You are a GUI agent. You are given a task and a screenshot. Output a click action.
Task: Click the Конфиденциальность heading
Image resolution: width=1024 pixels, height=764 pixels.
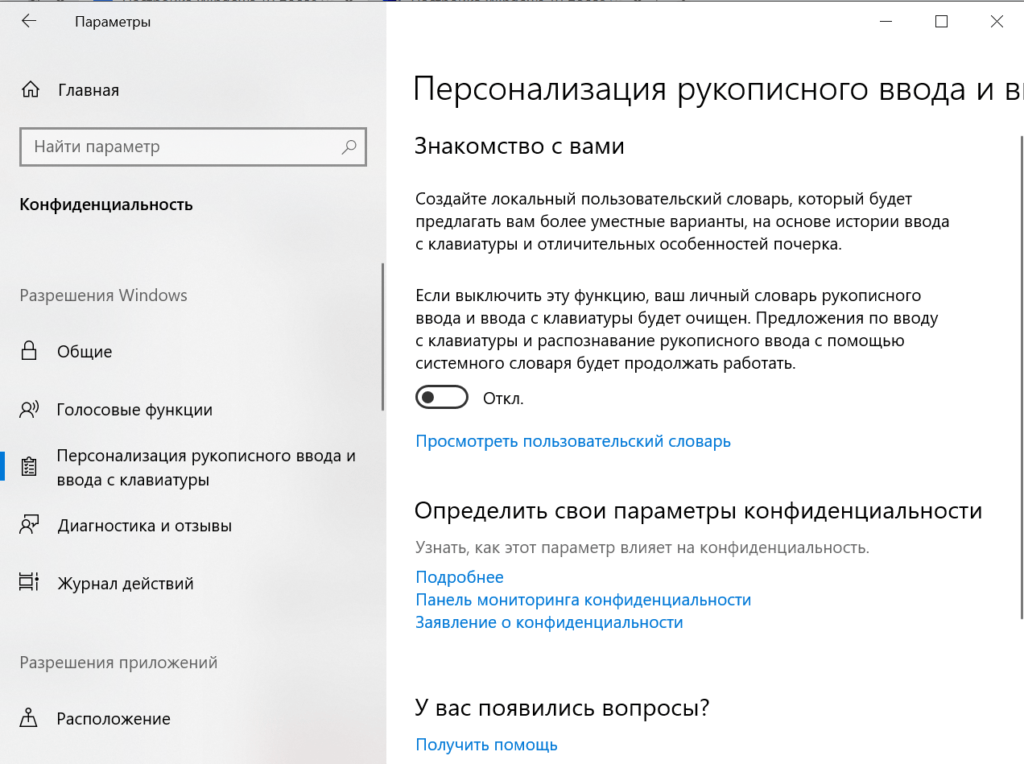[106, 204]
